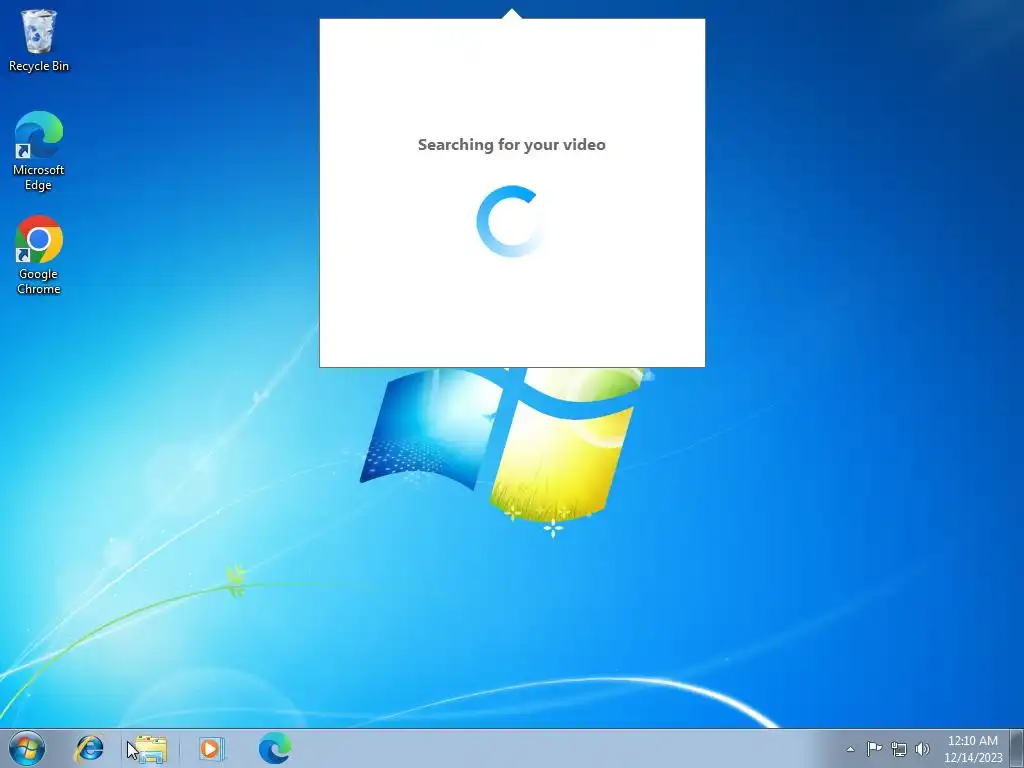Select the Google Chrome desktop shortcut
The height and width of the screenshot is (768, 1024).
tap(39, 255)
